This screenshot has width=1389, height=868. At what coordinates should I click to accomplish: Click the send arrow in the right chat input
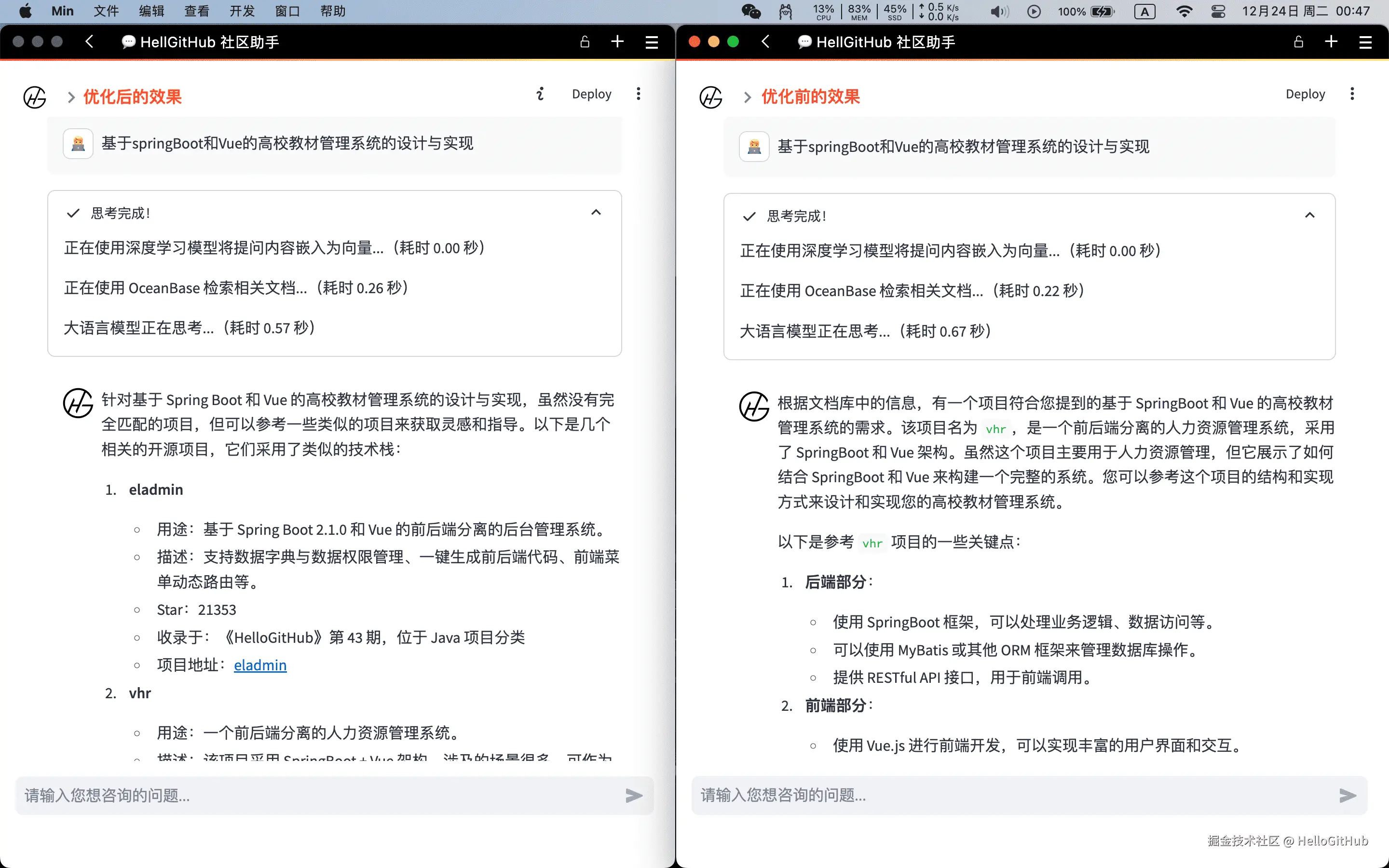point(1347,795)
